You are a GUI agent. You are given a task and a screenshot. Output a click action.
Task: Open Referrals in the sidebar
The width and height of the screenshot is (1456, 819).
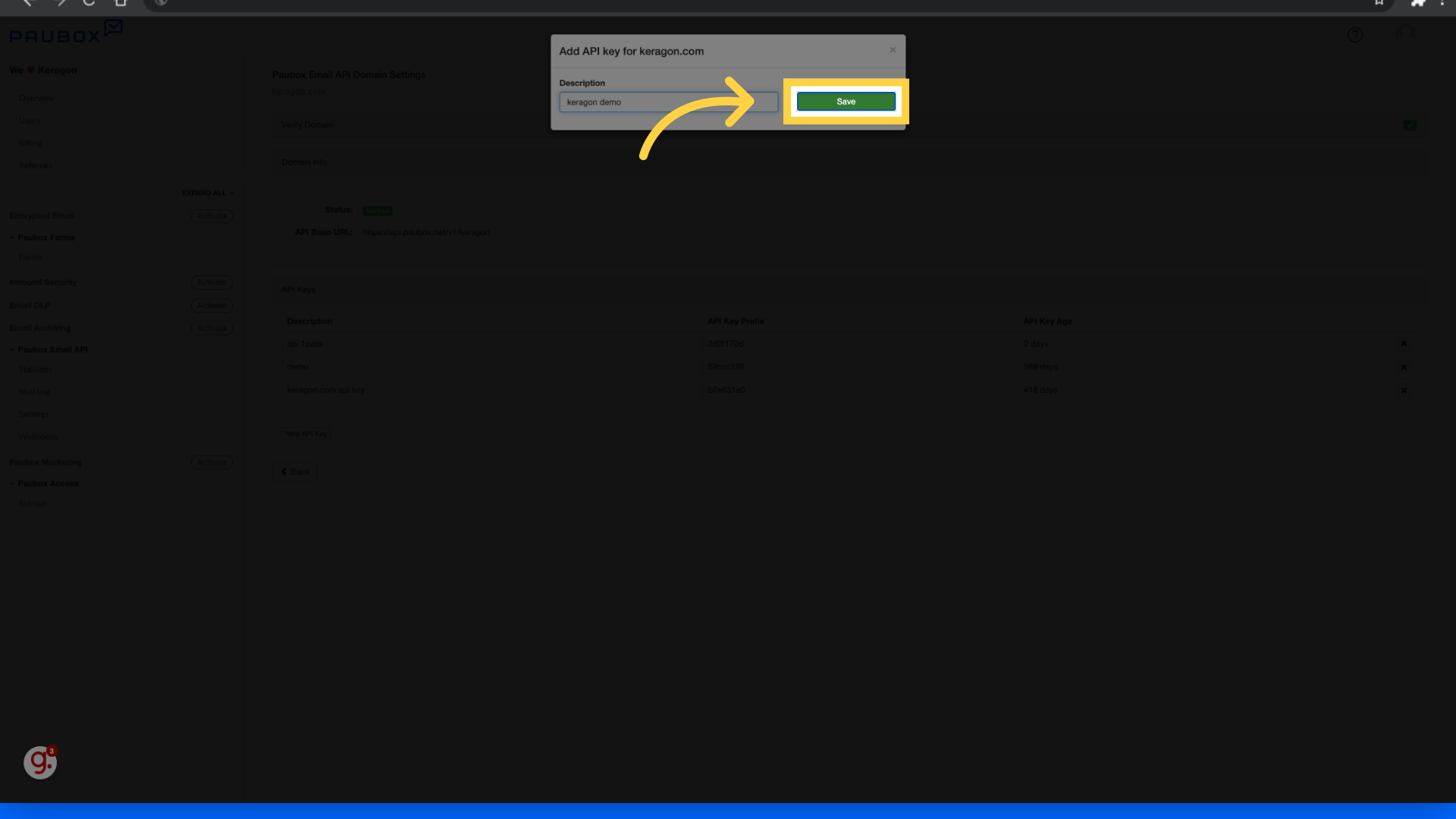tap(36, 165)
